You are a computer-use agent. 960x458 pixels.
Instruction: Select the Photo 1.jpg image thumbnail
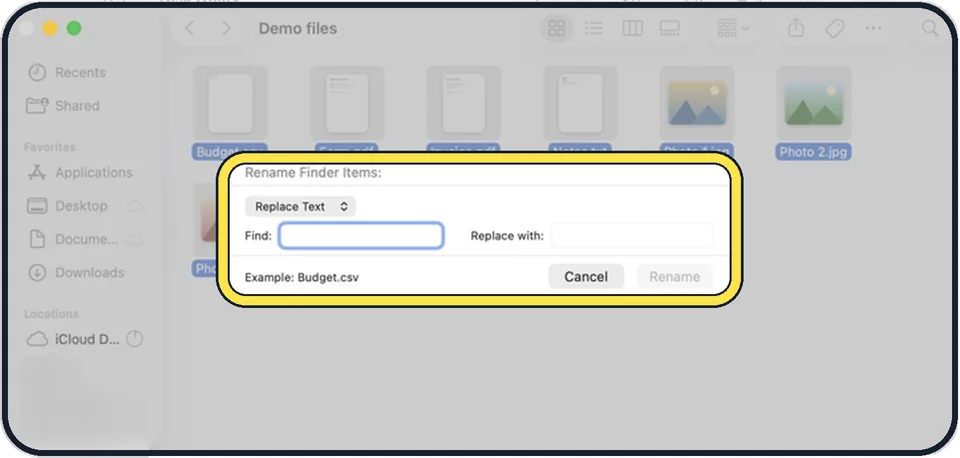point(697,103)
